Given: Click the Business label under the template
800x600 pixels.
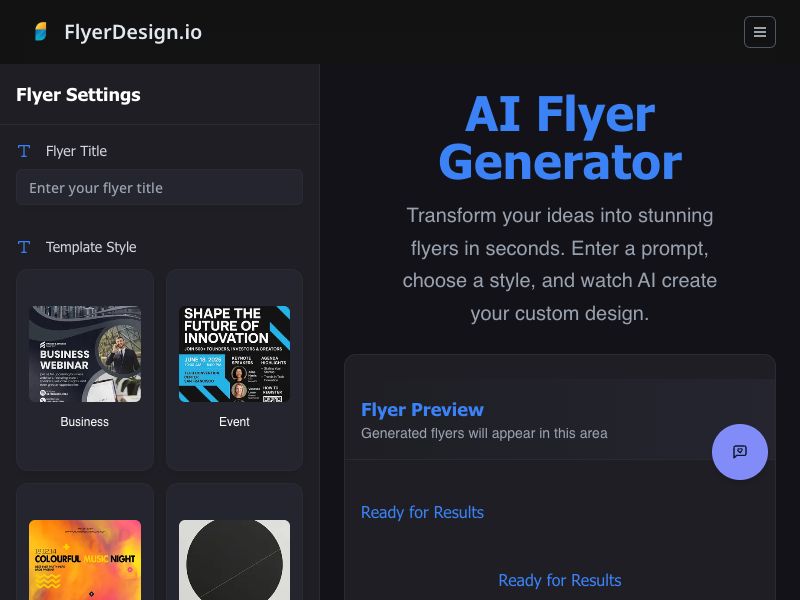Looking at the screenshot, I should pos(85,422).
